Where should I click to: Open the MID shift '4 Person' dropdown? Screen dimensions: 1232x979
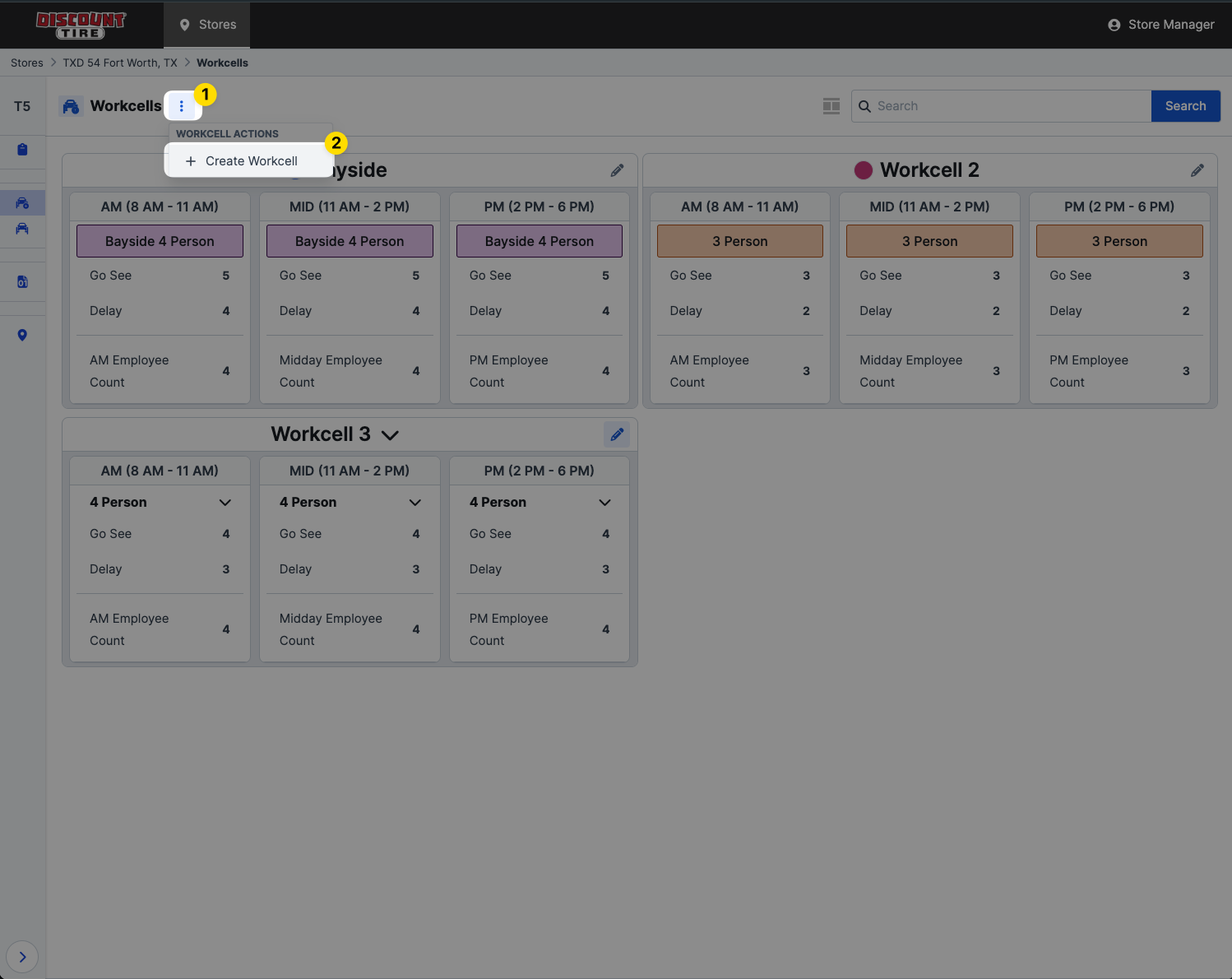(415, 503)
